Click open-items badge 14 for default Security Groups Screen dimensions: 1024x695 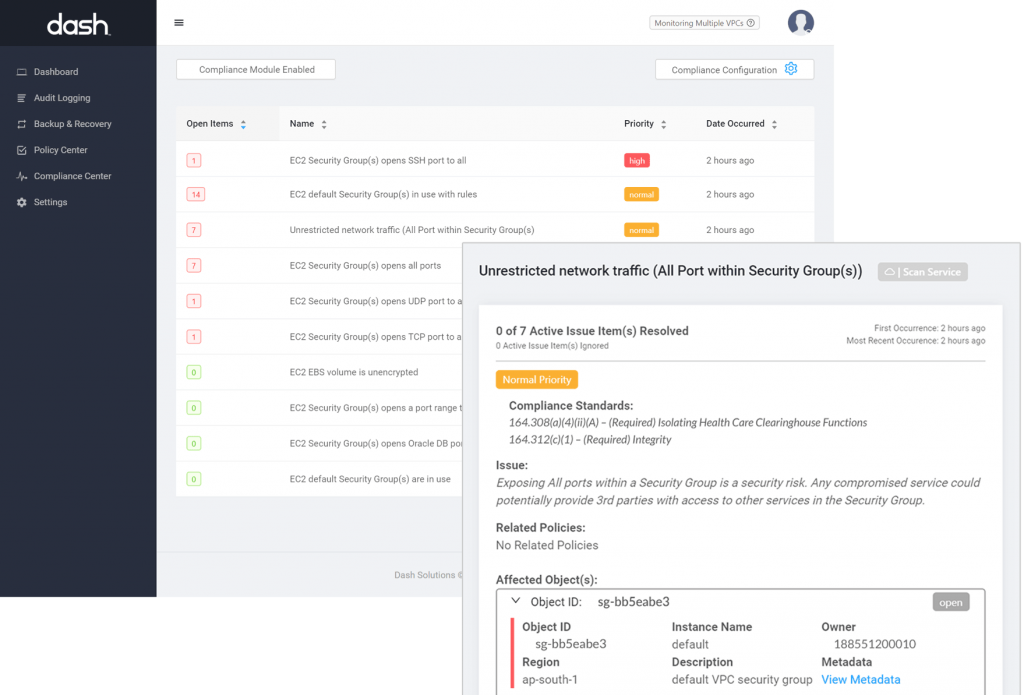[195, 195]
